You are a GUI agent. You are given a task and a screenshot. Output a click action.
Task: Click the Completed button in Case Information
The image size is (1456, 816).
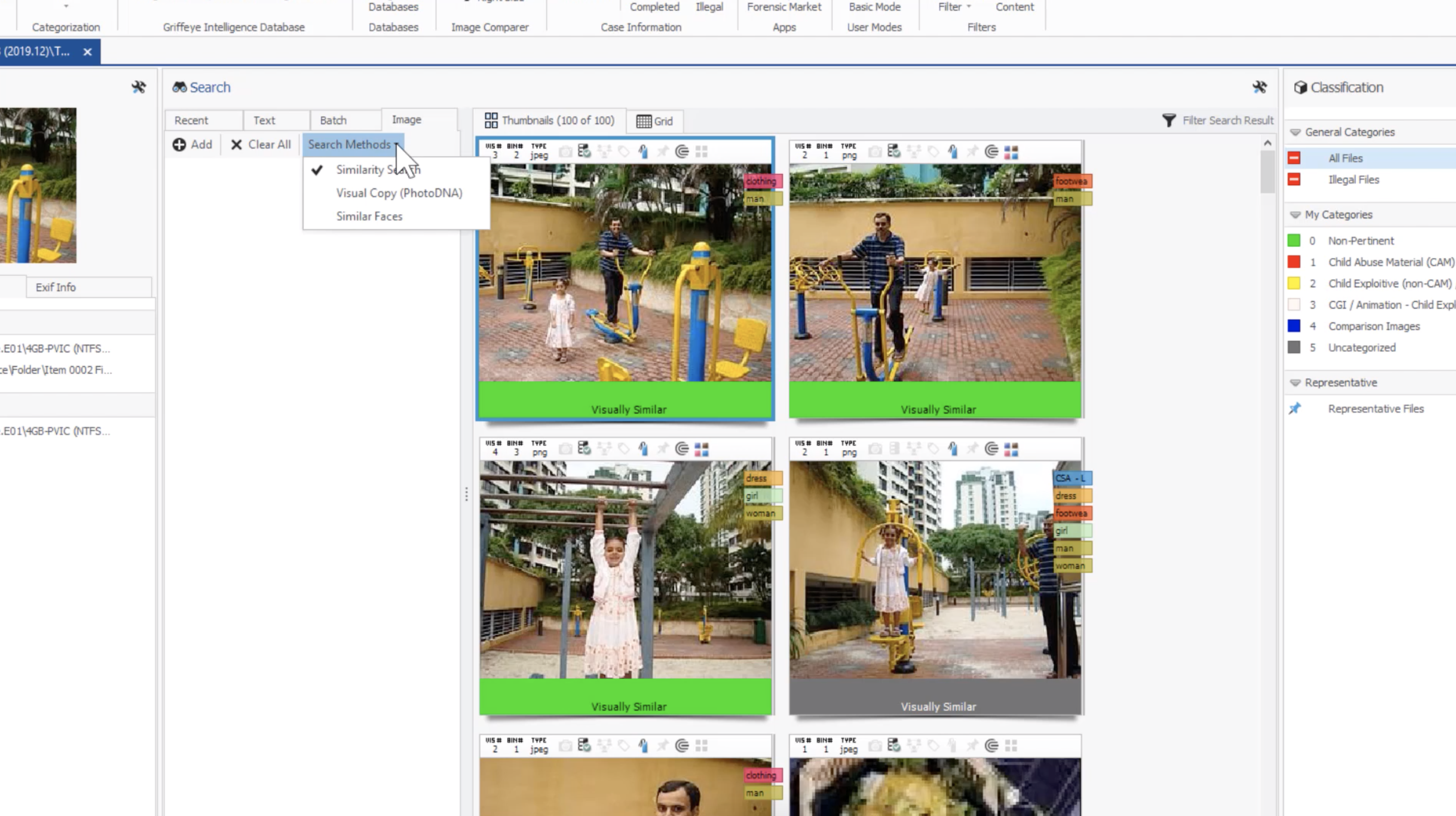(654, 7)
